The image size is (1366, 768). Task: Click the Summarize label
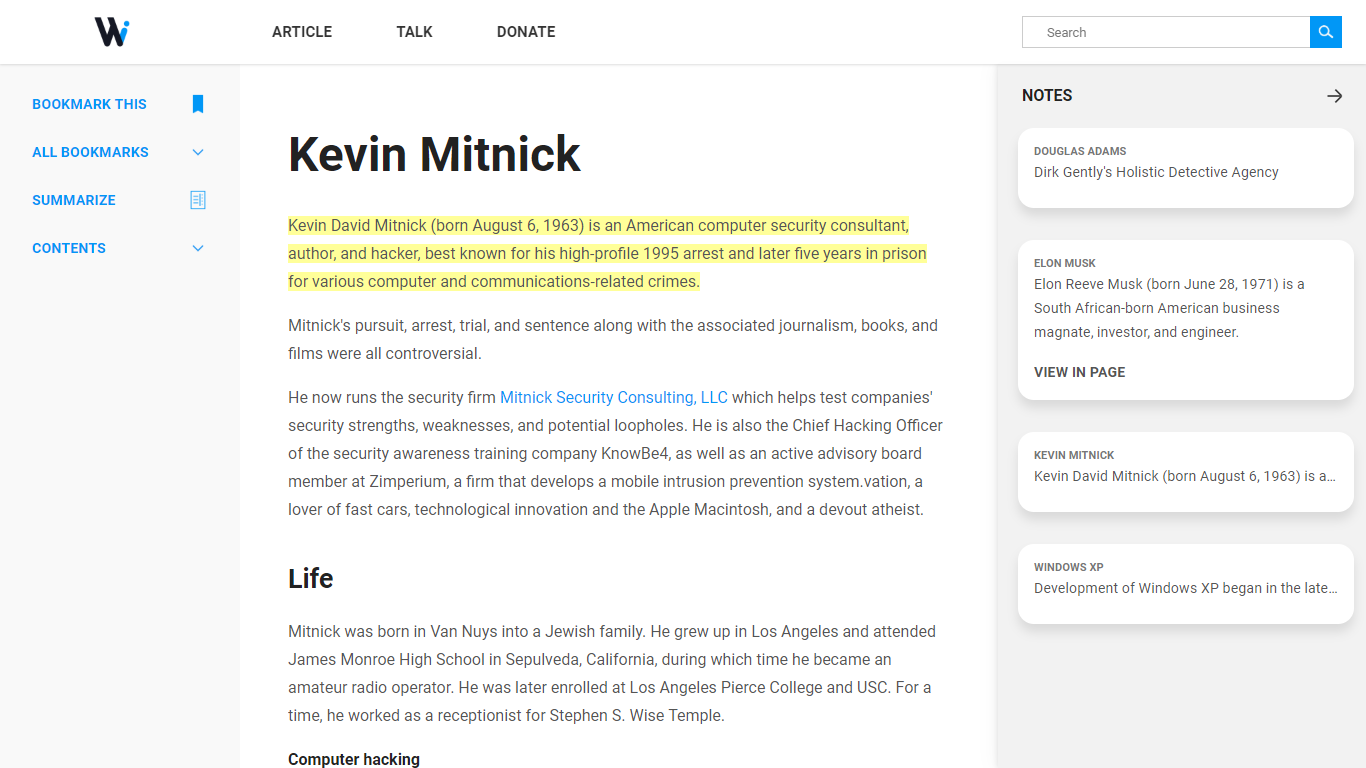(x=74, y=200)
